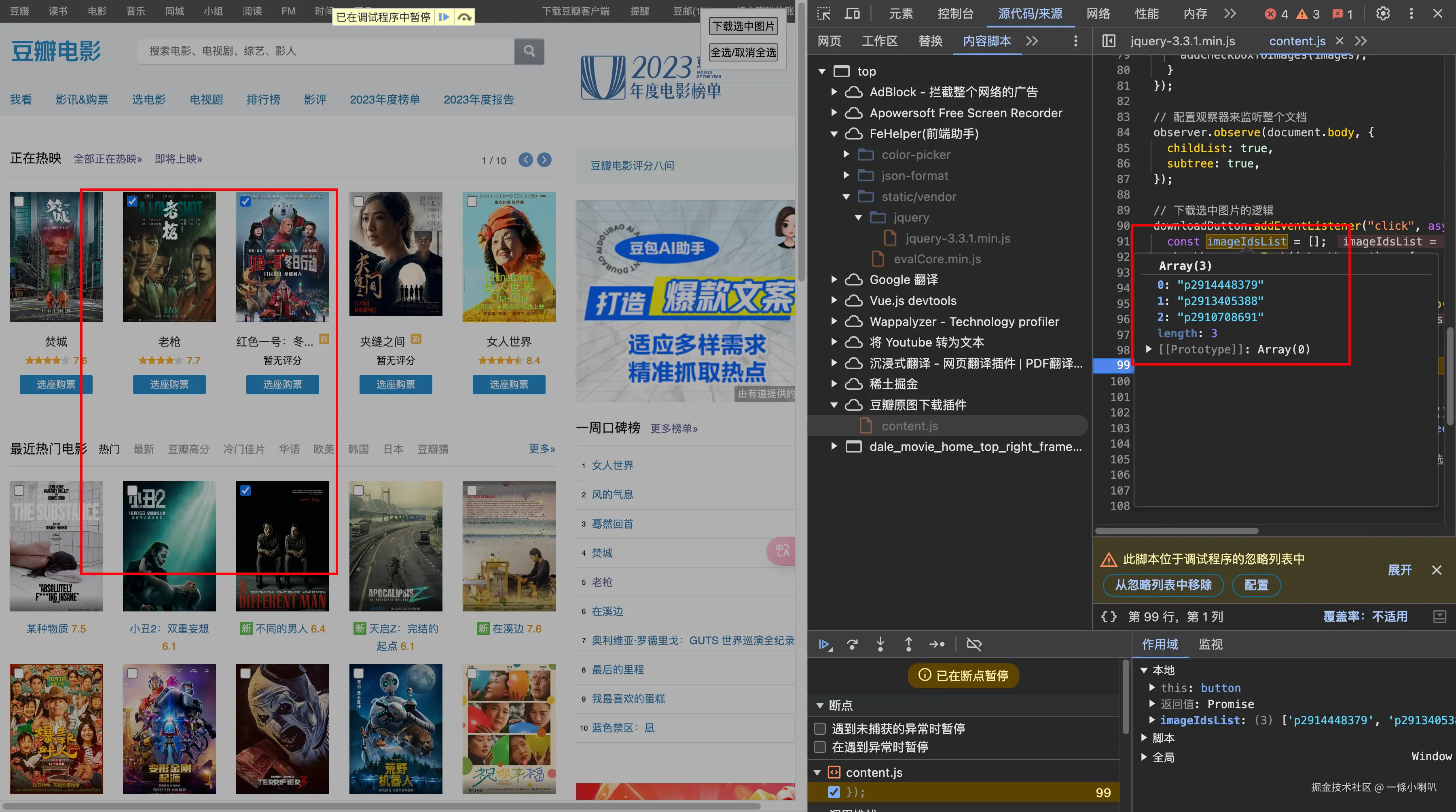
Task: Open the 监视 watch tab
Action: (x=1210, y=644)
